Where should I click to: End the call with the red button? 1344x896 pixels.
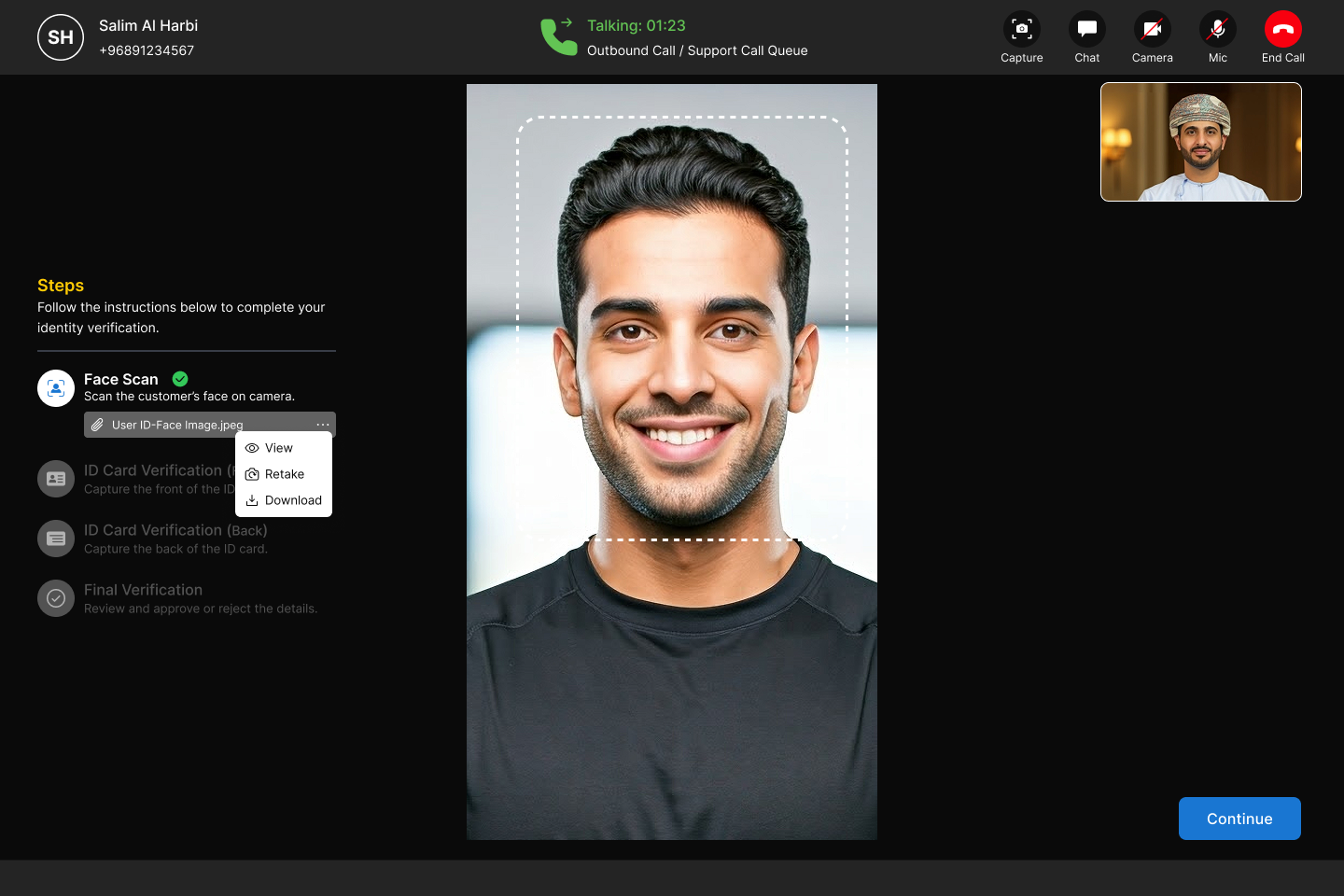1282,28
